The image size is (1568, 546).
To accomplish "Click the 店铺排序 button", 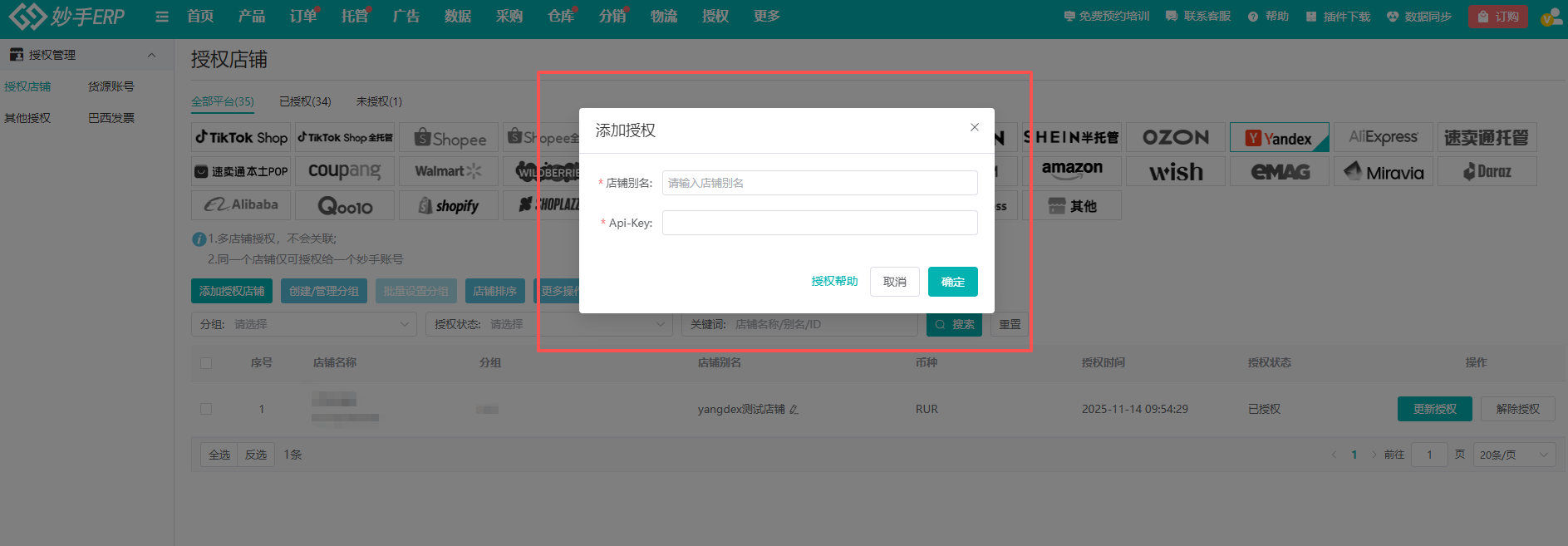I will (495, 291).
